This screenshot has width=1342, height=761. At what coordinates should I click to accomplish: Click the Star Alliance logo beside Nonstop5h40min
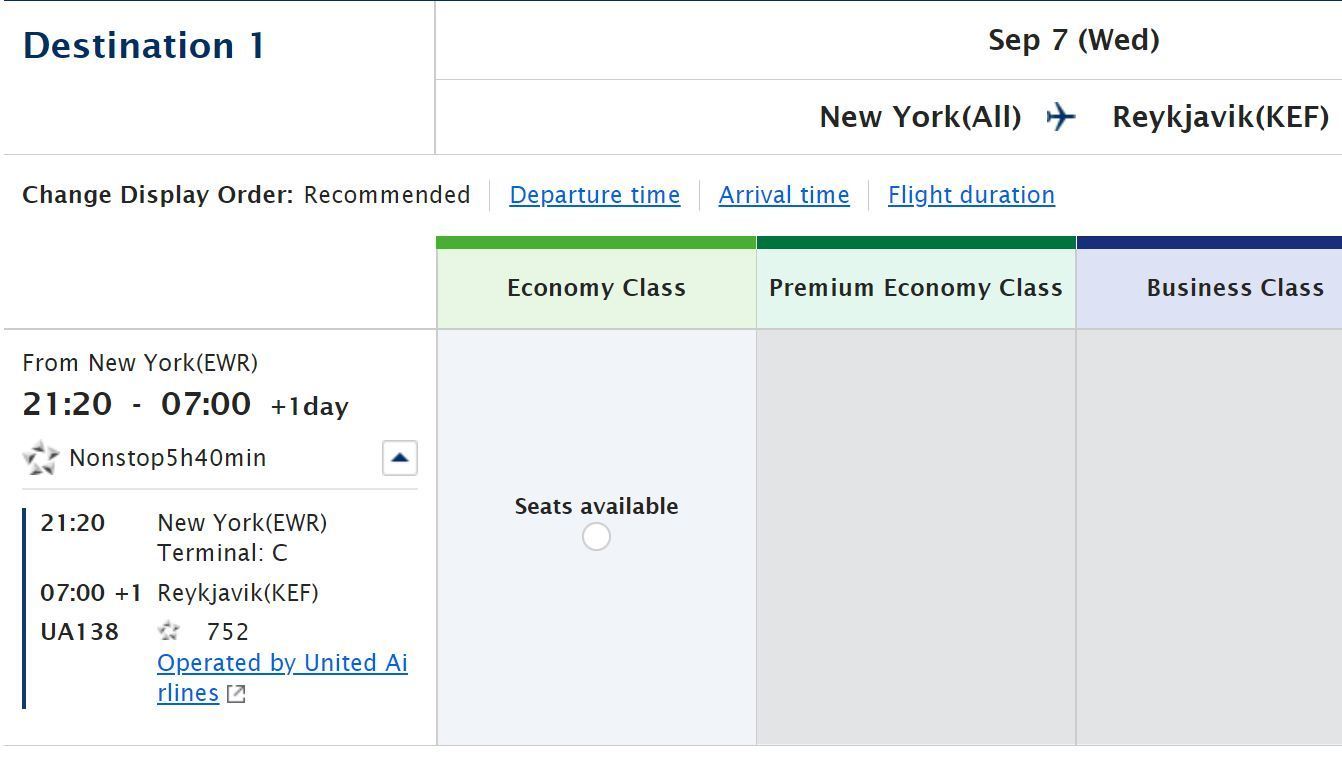point(41,458)
